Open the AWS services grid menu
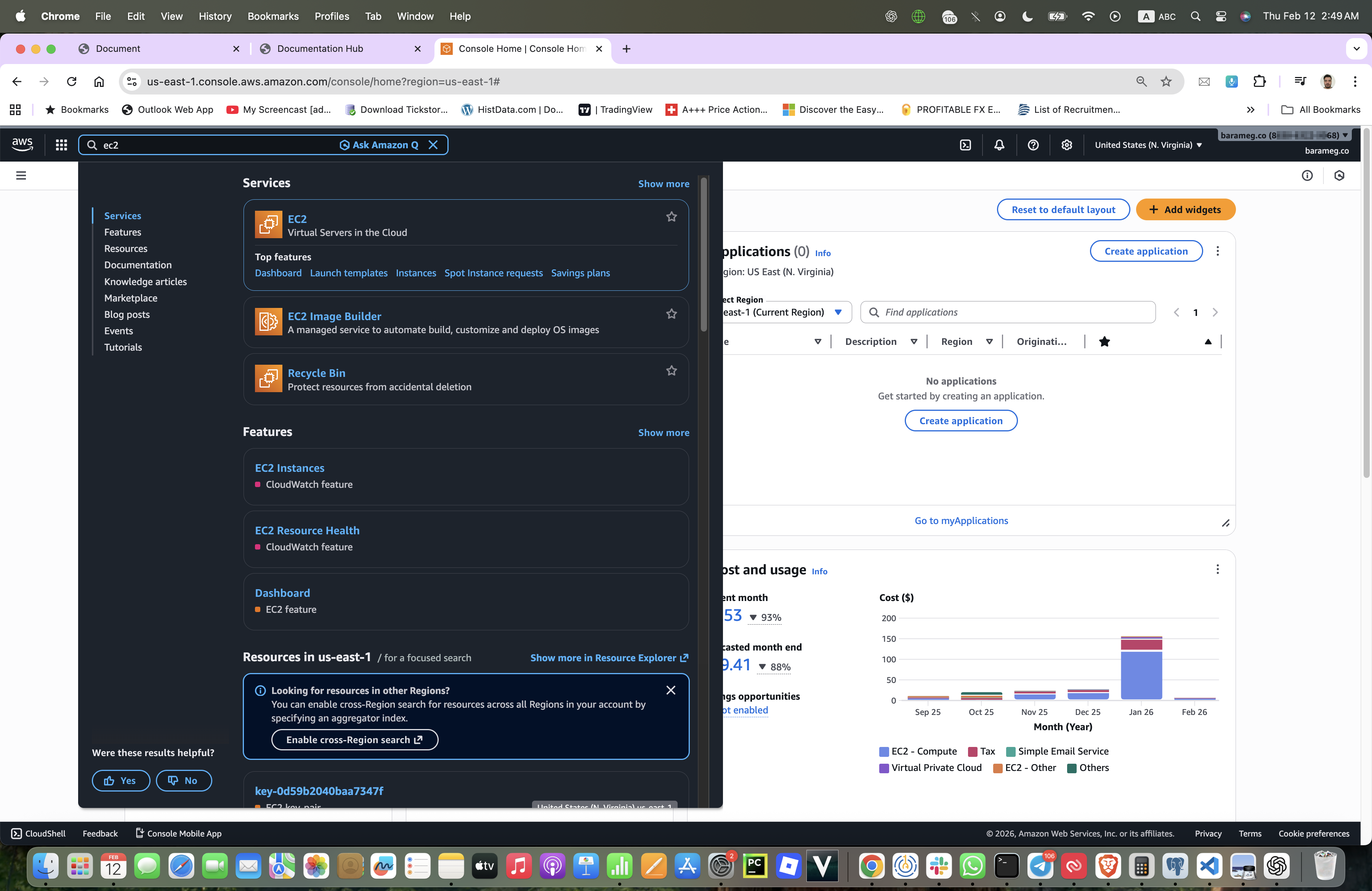This screenshot has height=891, width=1372. (x=61, y=145)
